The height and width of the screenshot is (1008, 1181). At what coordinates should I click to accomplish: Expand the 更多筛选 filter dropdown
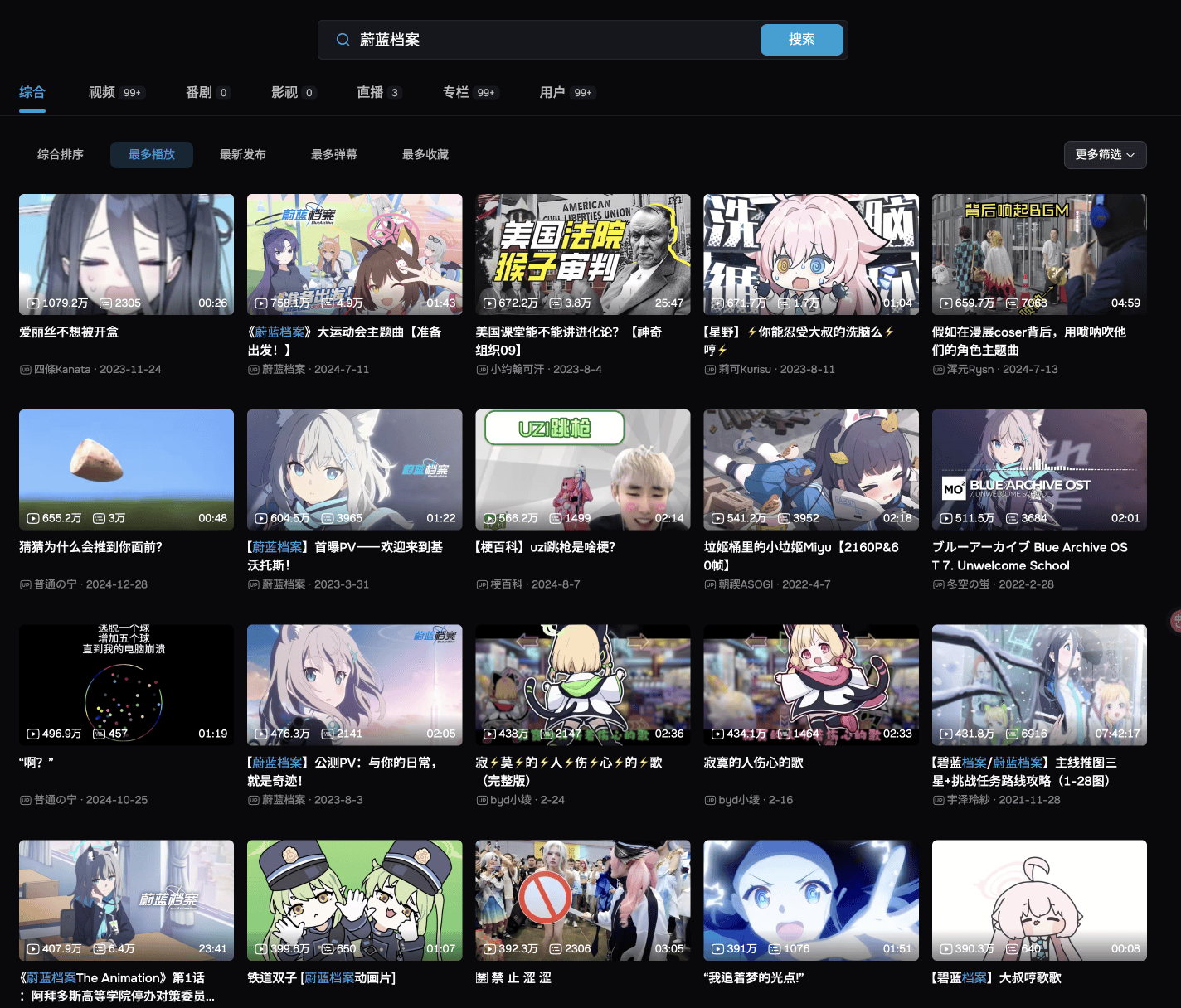pos(1105,154)
